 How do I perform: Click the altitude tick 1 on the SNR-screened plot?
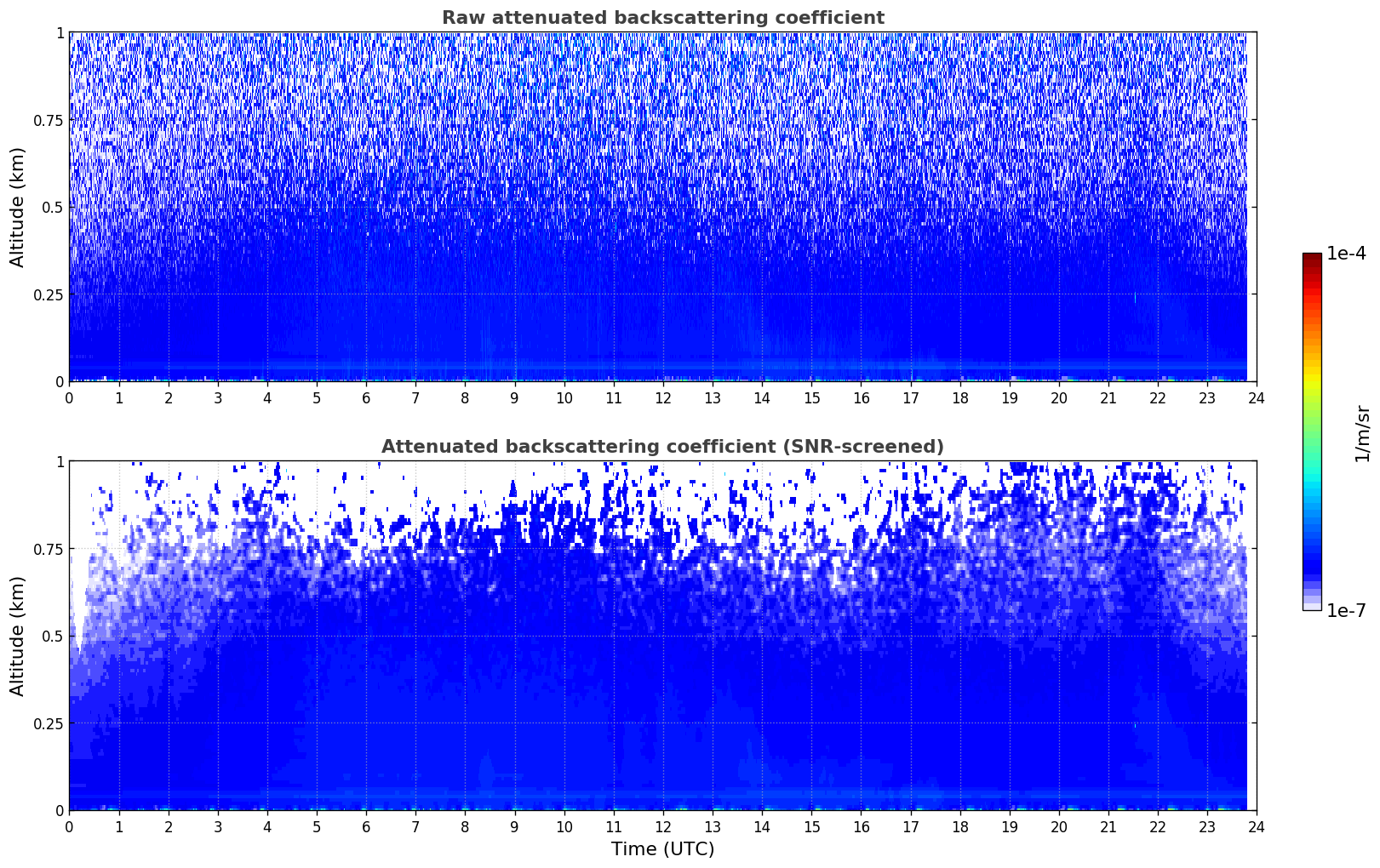tap(60, 461)
